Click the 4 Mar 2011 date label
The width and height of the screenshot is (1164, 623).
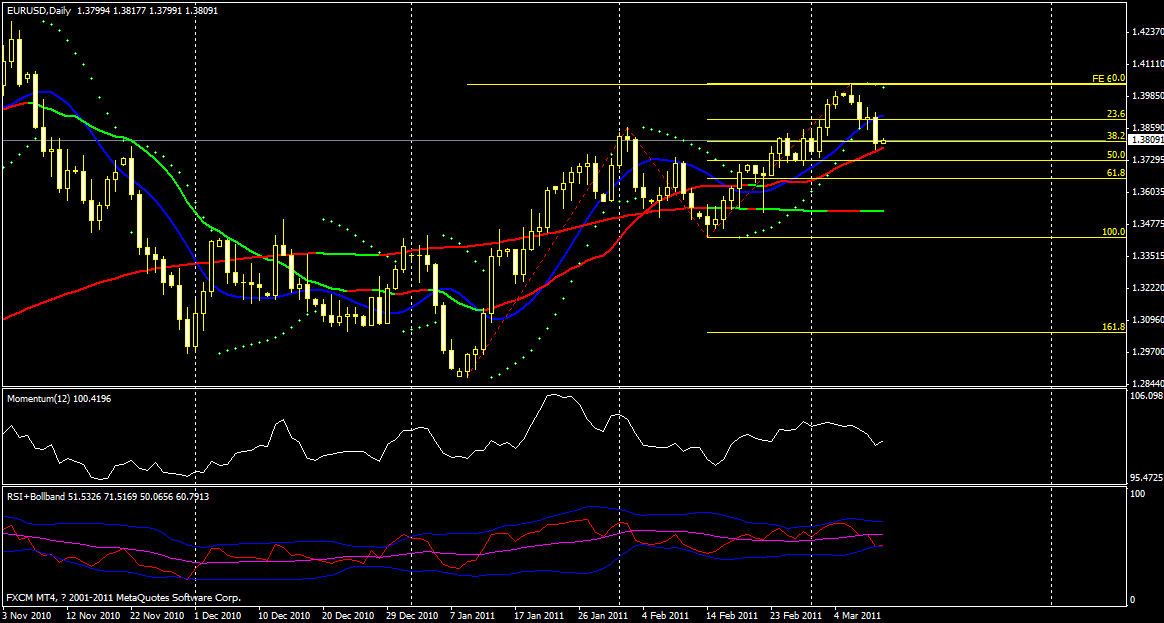[857, 616]
